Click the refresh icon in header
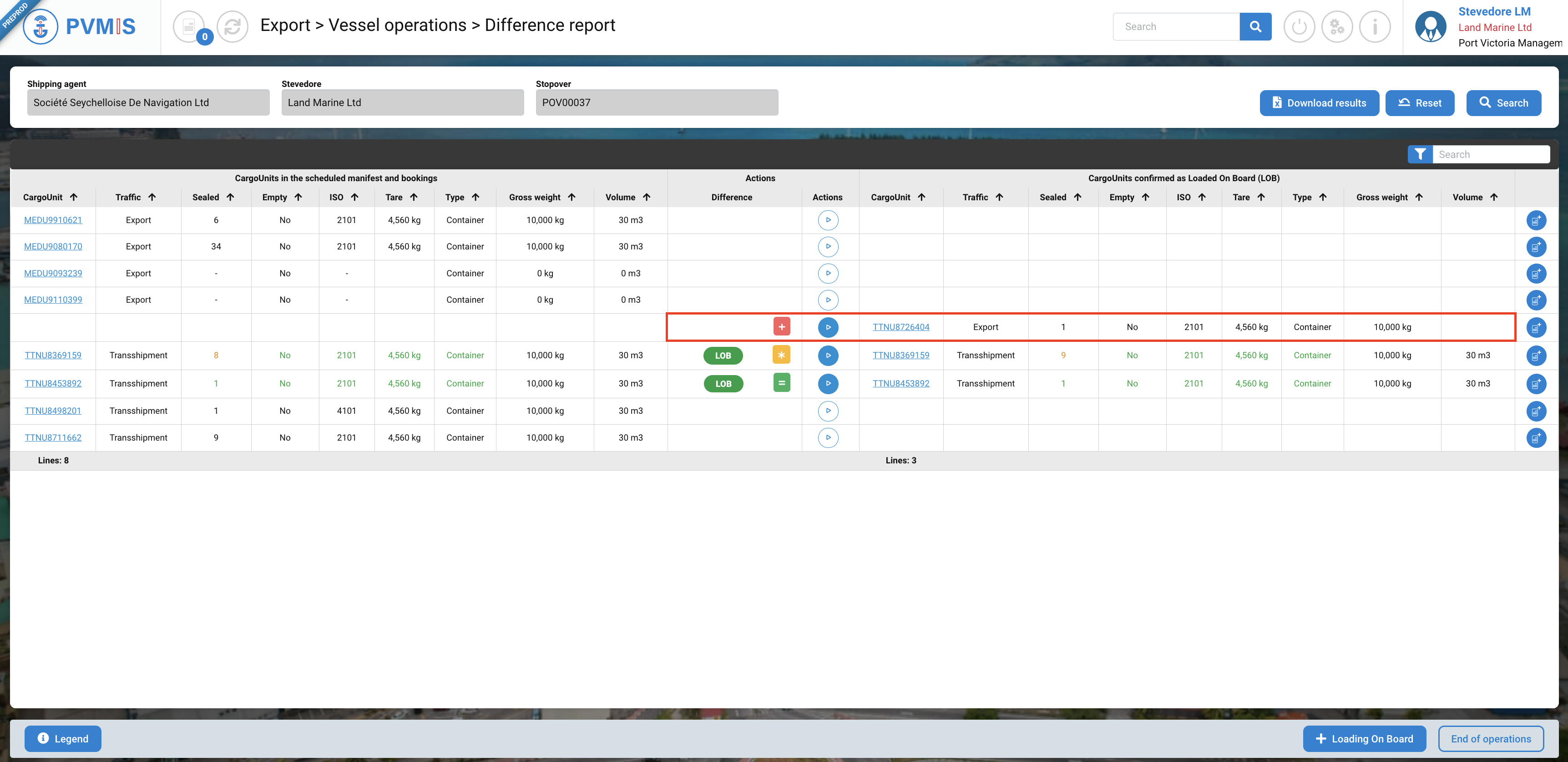 click(x=232, y=27)
